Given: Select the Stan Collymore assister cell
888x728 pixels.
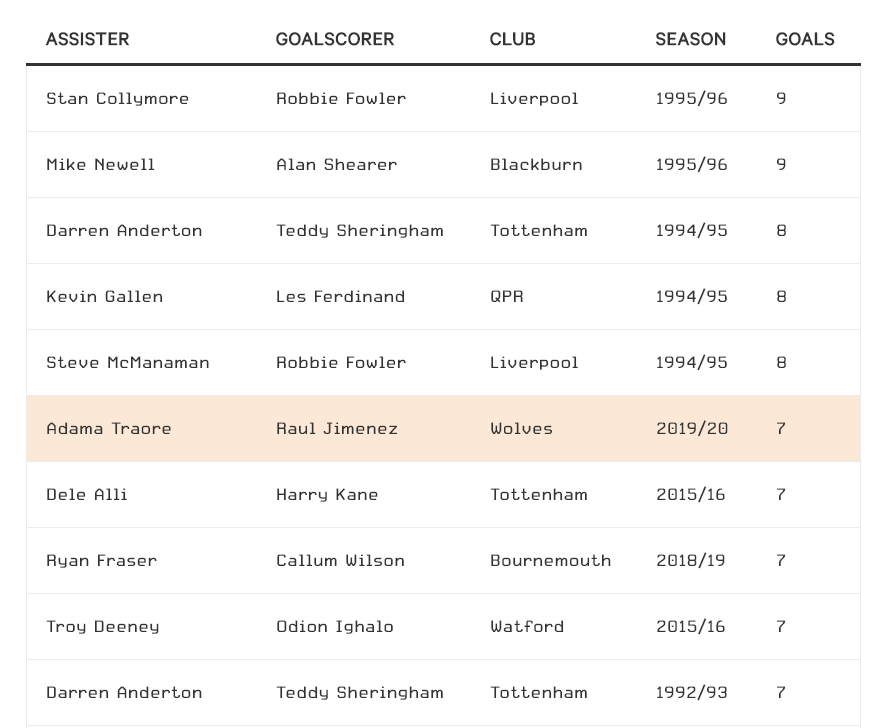Looking at the screenshot, I should [x=117, y=99].
